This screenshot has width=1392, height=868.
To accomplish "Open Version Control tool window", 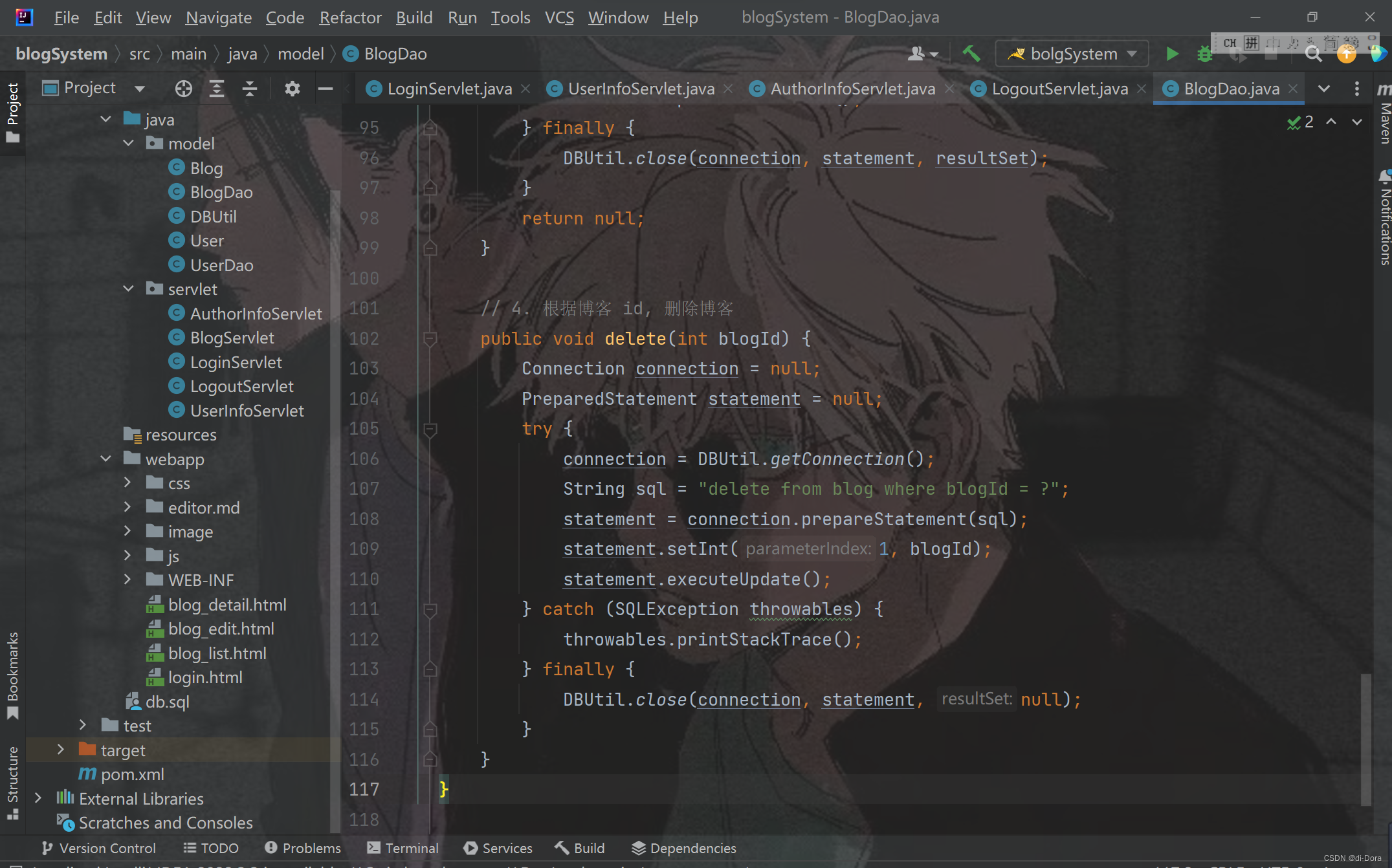I will [98, 848].
